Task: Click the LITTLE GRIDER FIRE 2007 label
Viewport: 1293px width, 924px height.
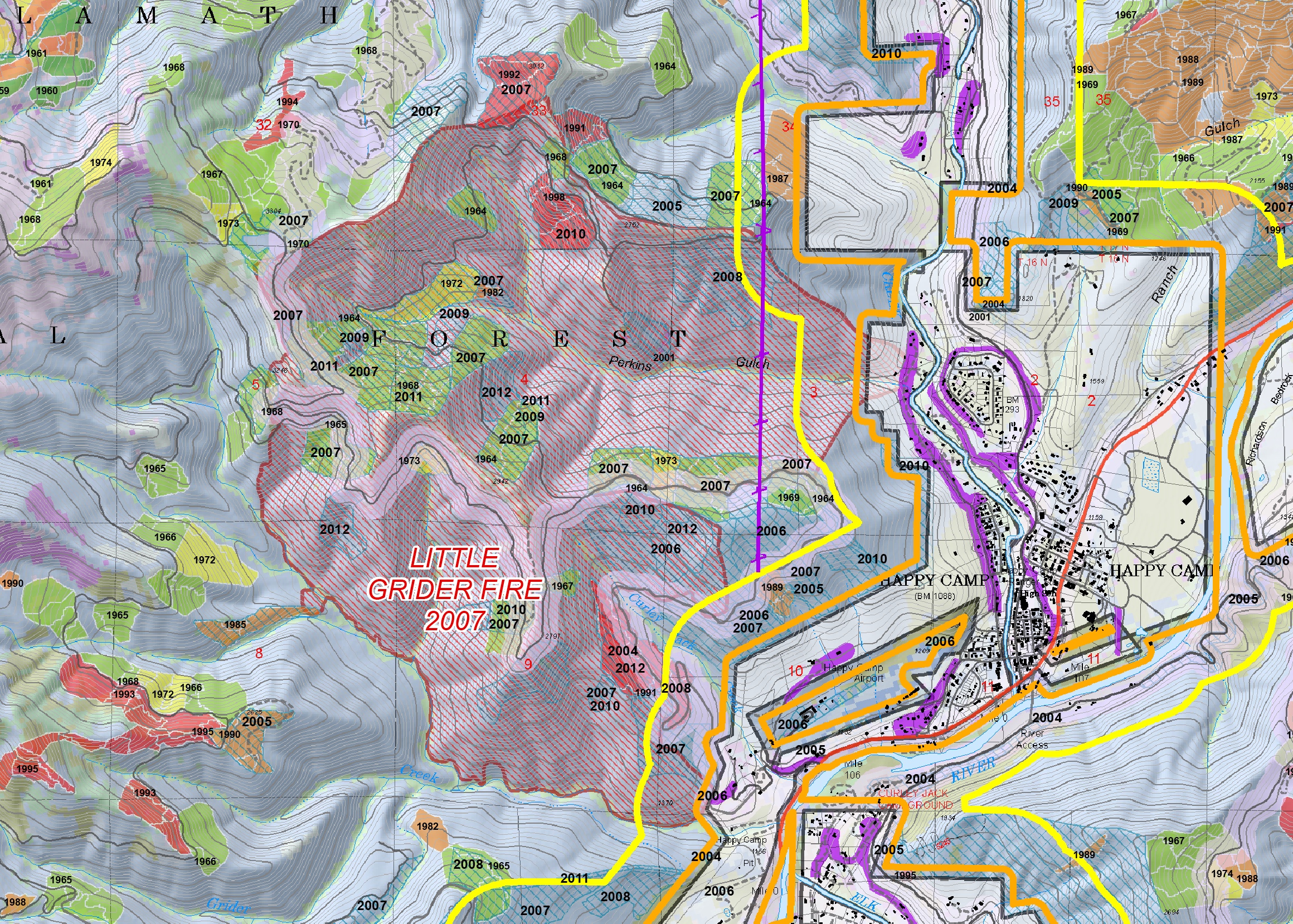Action: (455, 590)
